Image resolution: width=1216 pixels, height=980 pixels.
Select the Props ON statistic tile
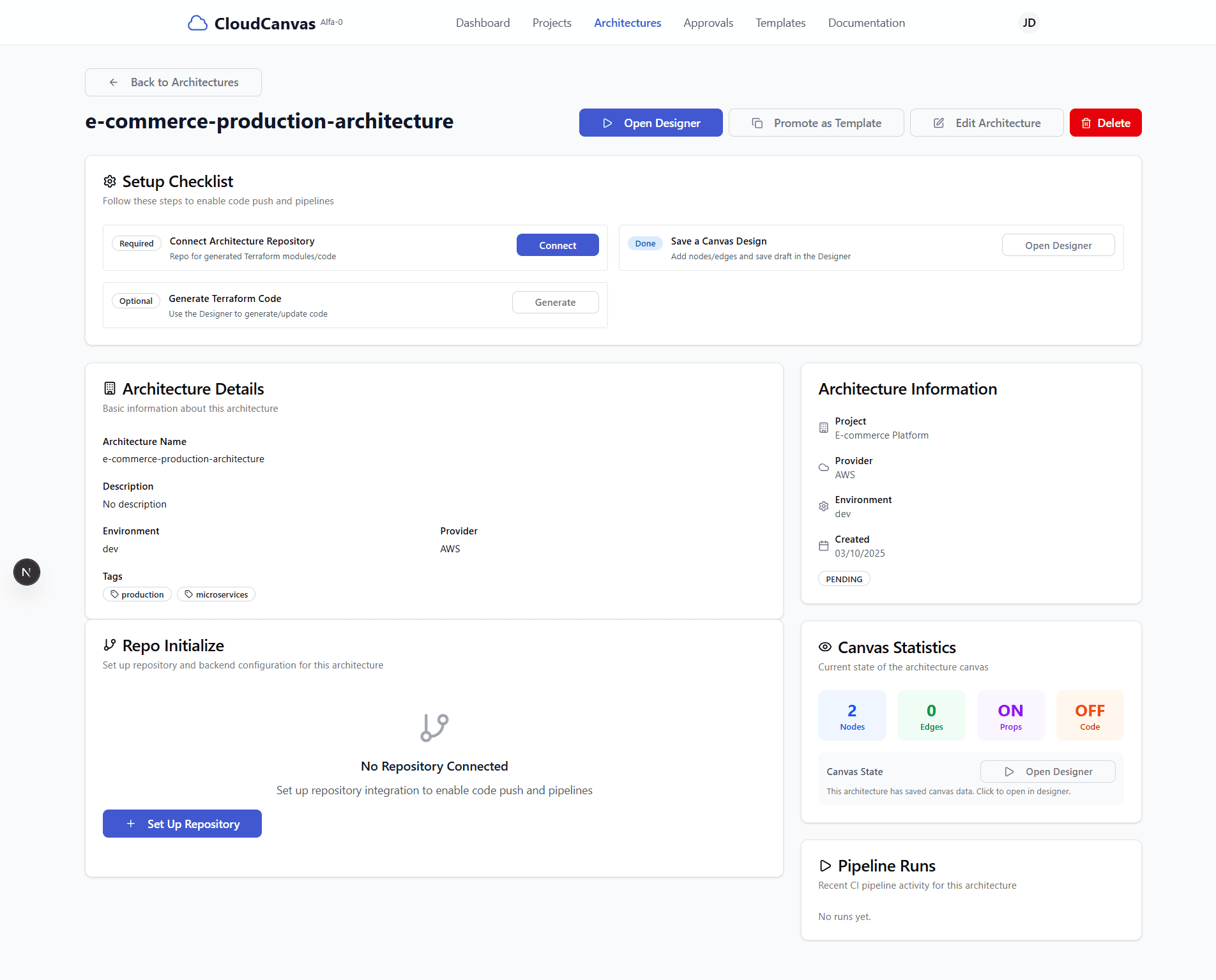click(1010, 716)
